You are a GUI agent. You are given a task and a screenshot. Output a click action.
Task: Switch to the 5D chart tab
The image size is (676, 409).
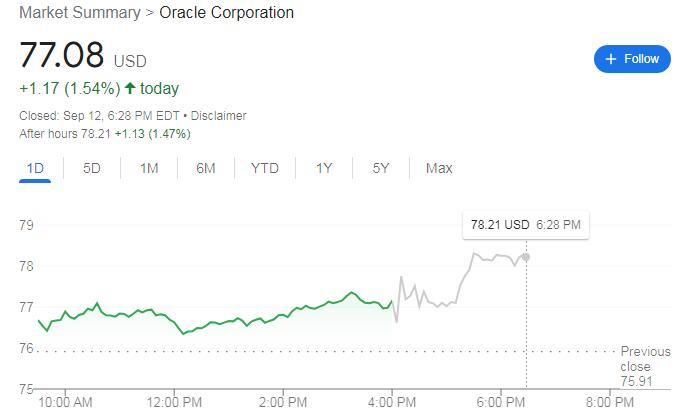coord(92,168)
